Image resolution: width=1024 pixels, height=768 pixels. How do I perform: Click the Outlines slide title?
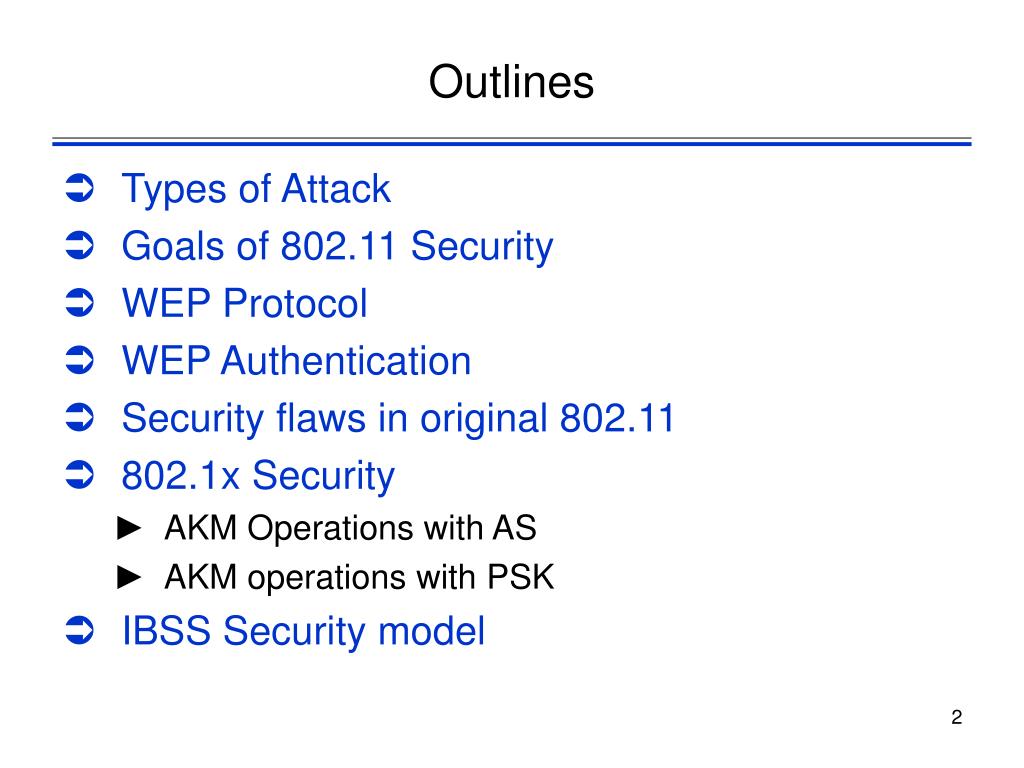pos(511,82)
